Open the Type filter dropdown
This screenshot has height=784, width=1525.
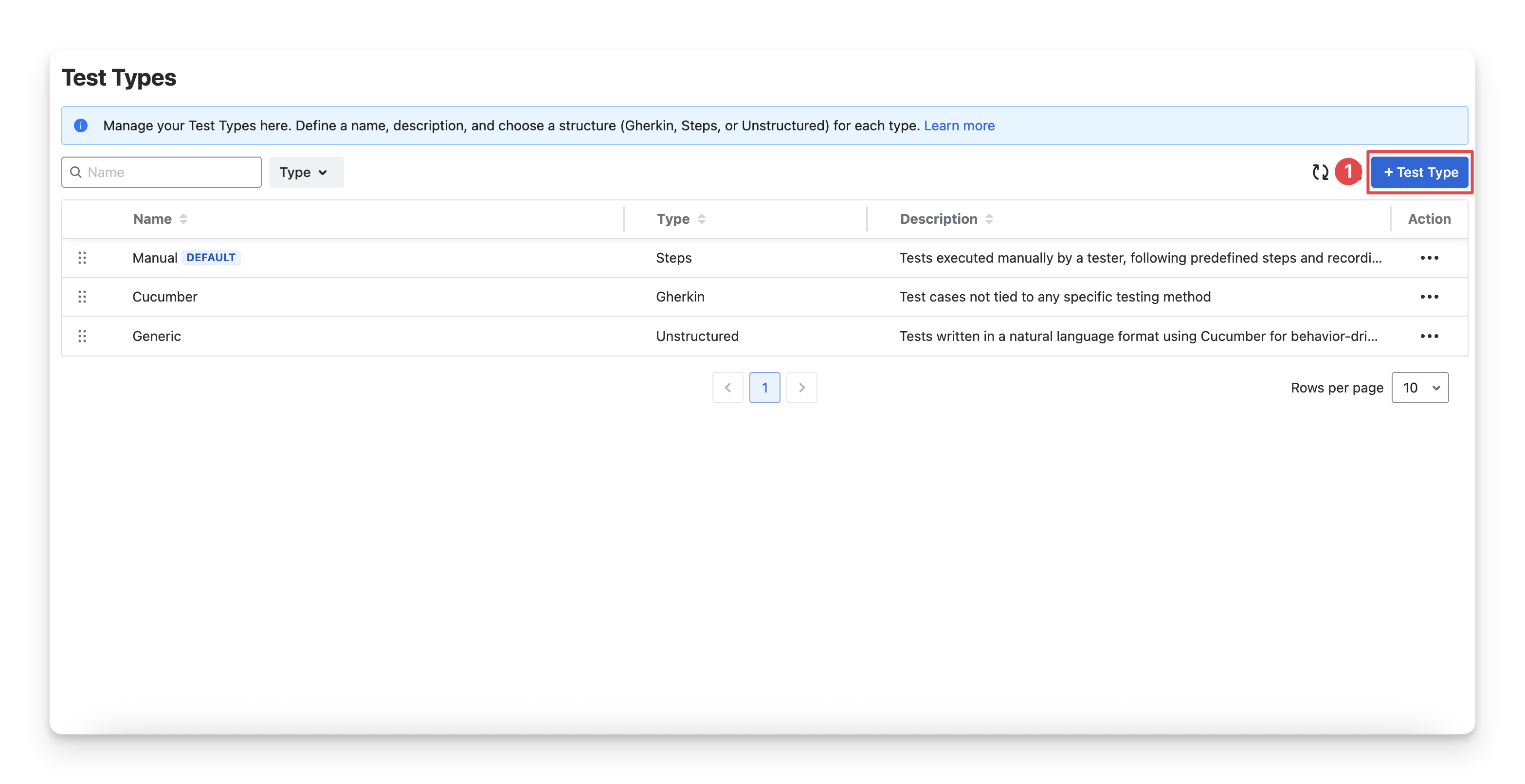point(306,172)
